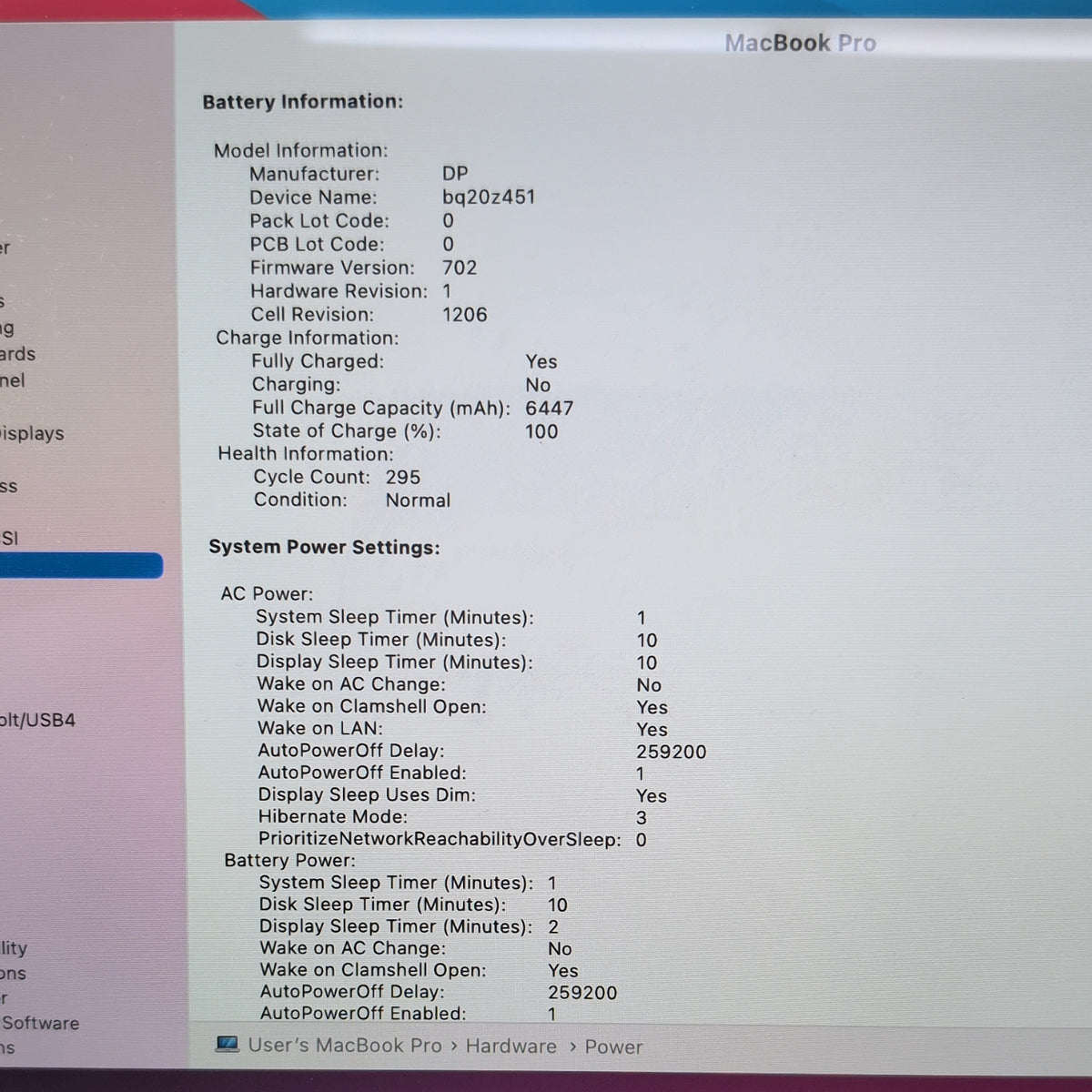Click the System Power Settings heading
Viewport: 1092px width, 1092px height.
(x=324, y=547)
